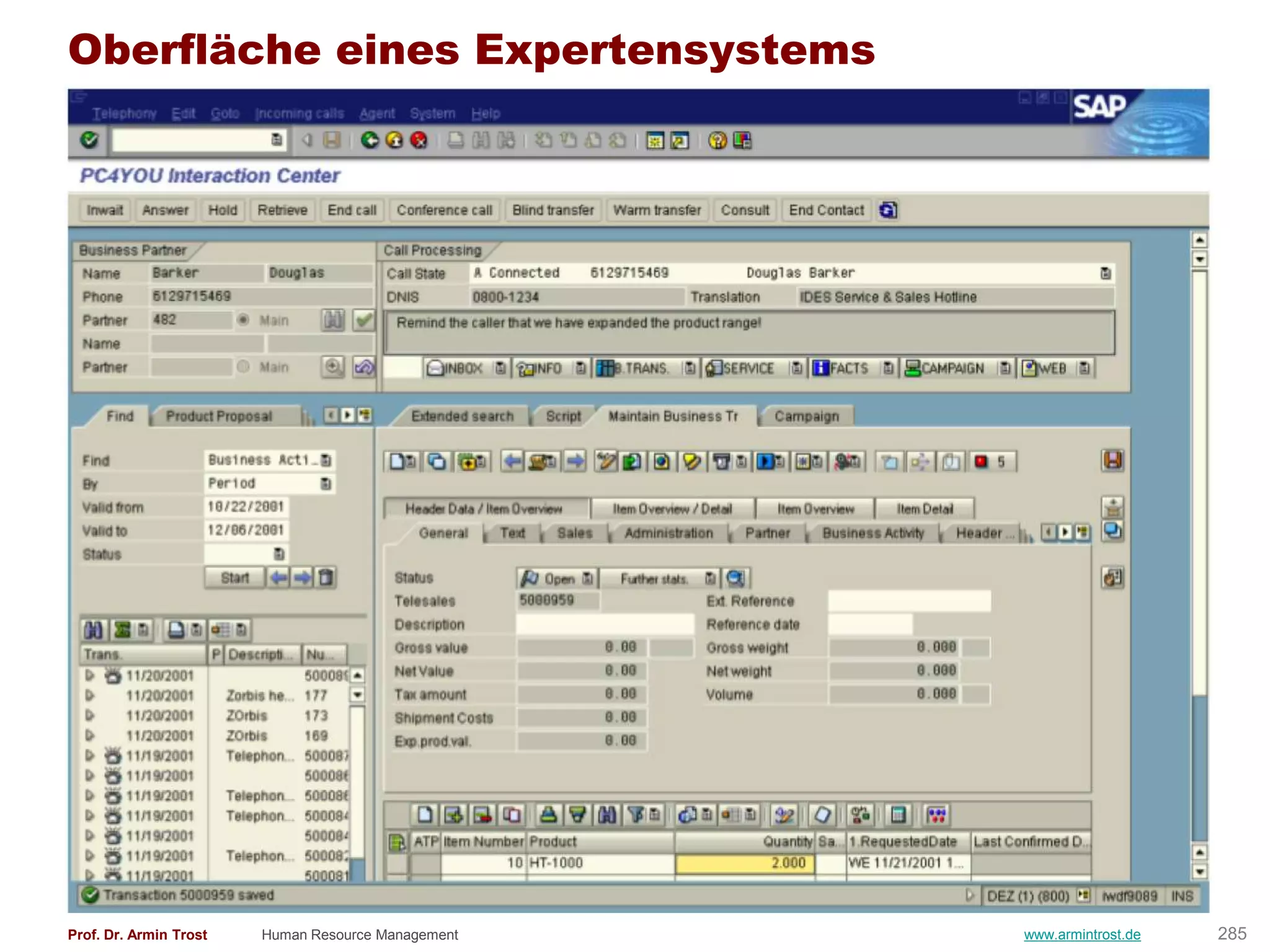Open the SERVICE workspace button
Image resolution: width=1270 pixels, height=952 pixels.
click(x=741, y=368)
